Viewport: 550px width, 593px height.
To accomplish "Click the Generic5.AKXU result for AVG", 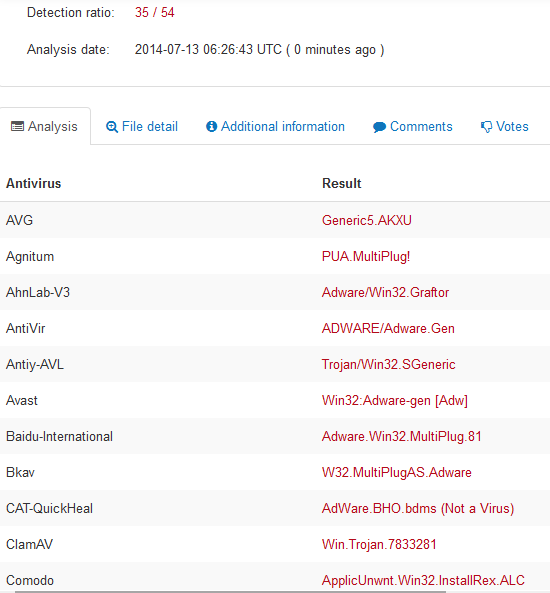I will pyautogui.click(x=367, y=220).
